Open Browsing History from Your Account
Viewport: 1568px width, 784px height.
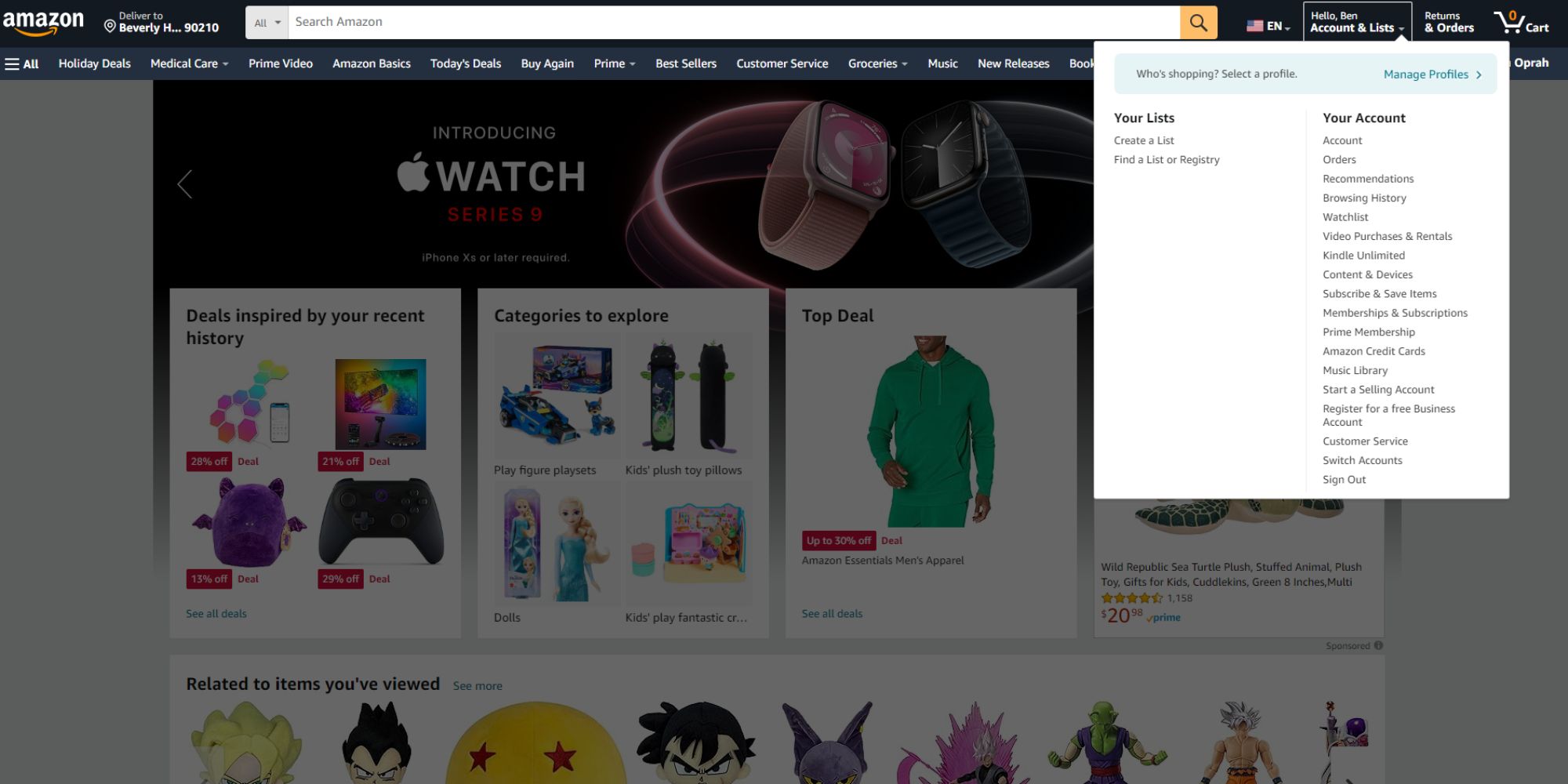1364,198
